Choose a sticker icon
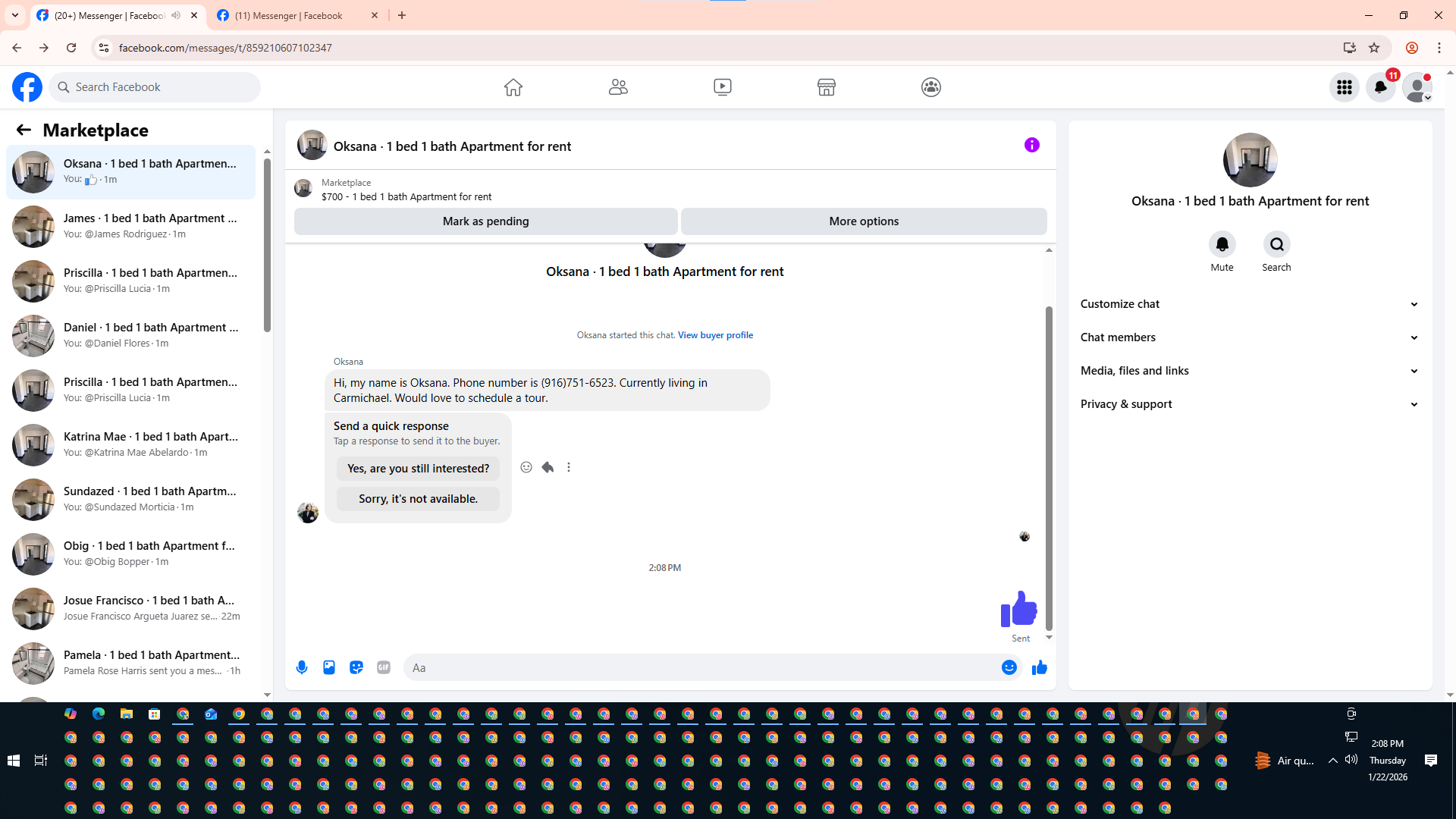Viewport: 1456px width, 819px height. click(356, 667)
